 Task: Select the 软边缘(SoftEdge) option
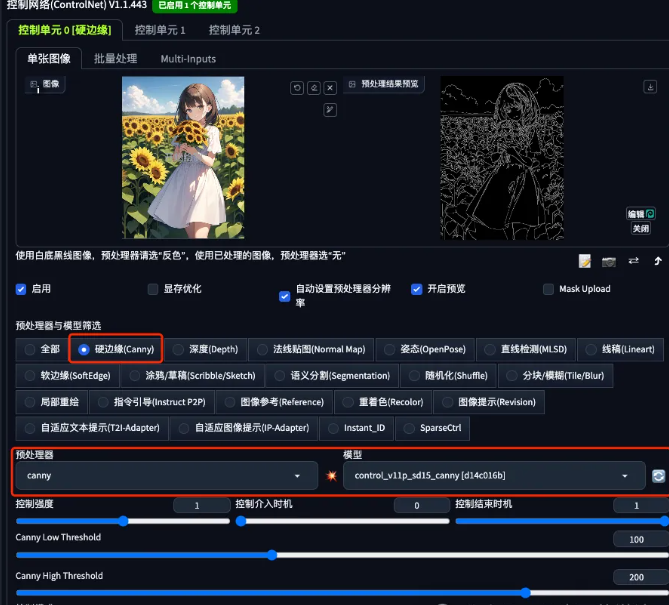click(x=67, y=376)
